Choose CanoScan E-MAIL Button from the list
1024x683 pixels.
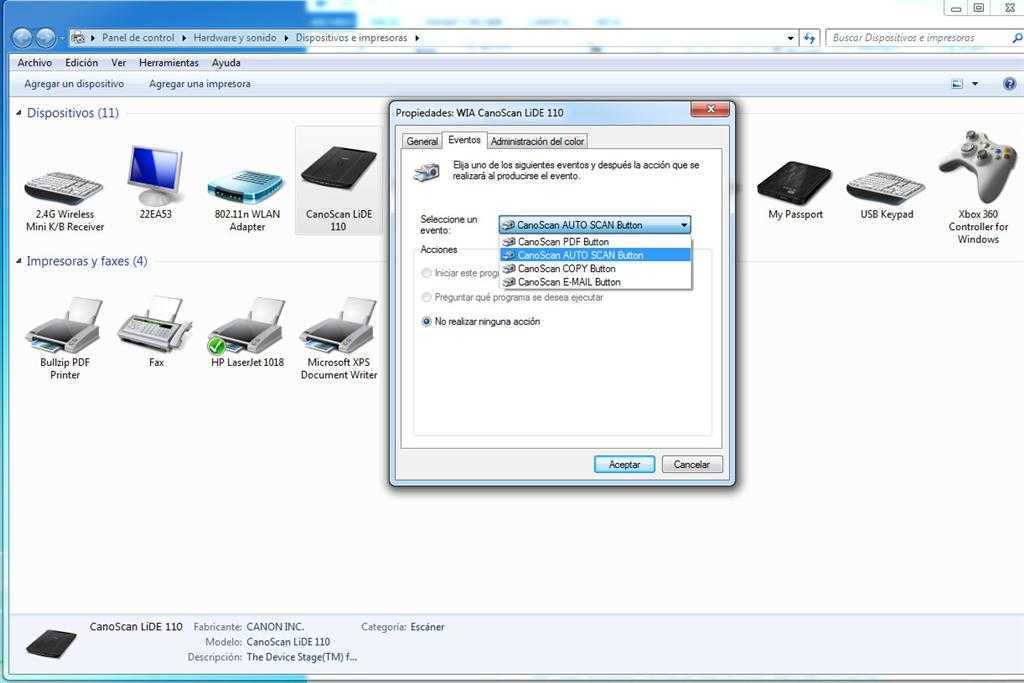596,282
